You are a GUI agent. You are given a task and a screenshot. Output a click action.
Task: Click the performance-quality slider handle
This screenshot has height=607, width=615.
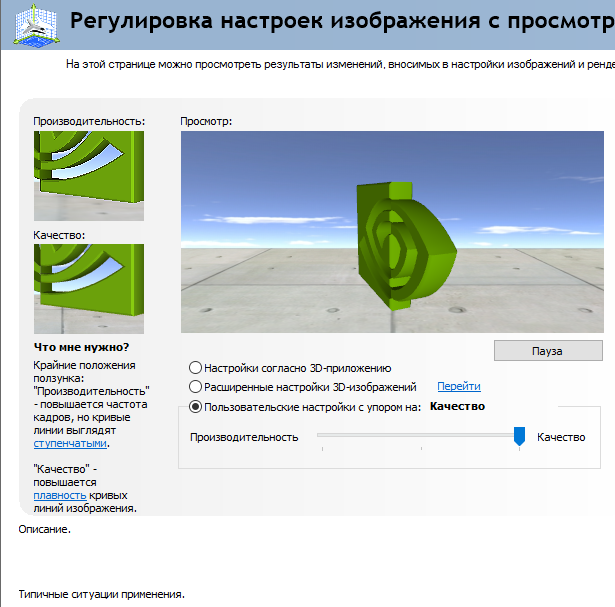pyautogui.click(x=519, y=436)
